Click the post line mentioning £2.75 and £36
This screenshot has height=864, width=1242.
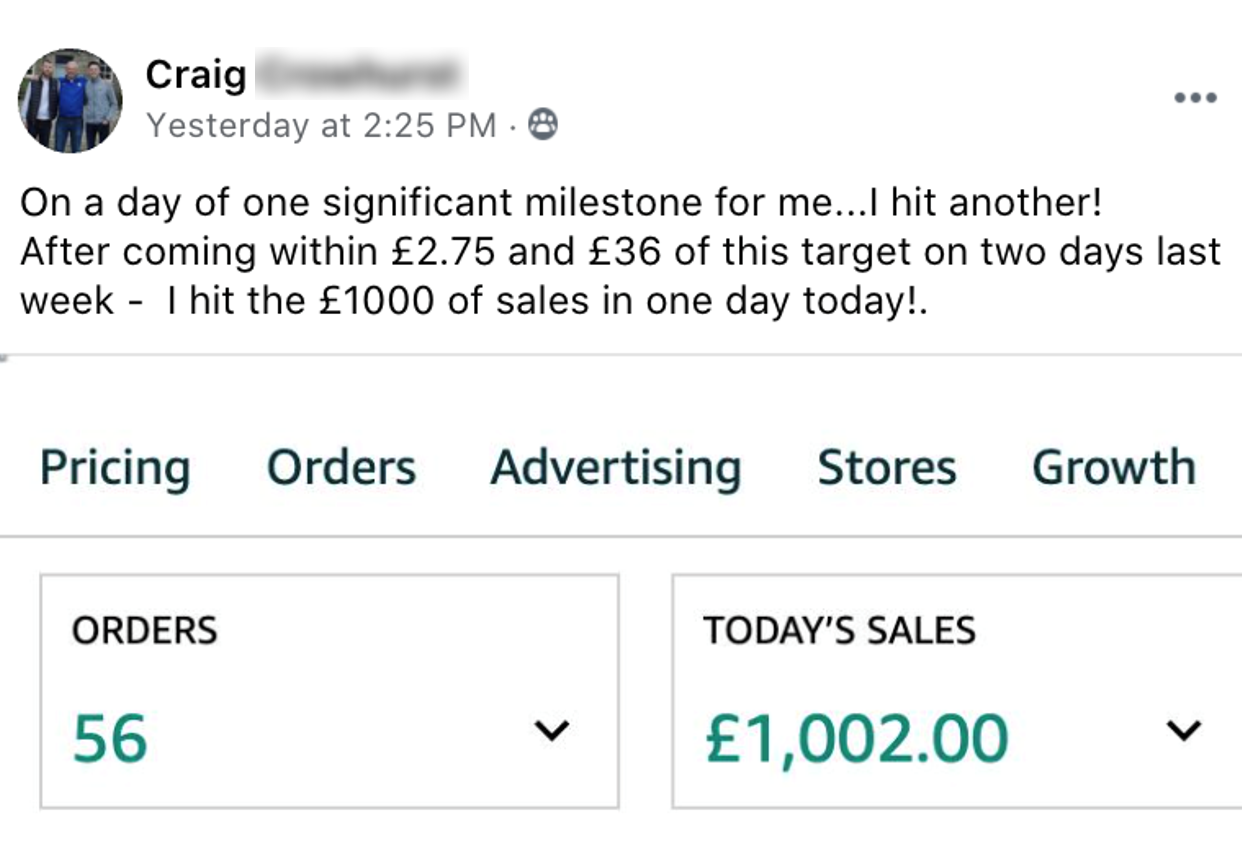(620, 252)
